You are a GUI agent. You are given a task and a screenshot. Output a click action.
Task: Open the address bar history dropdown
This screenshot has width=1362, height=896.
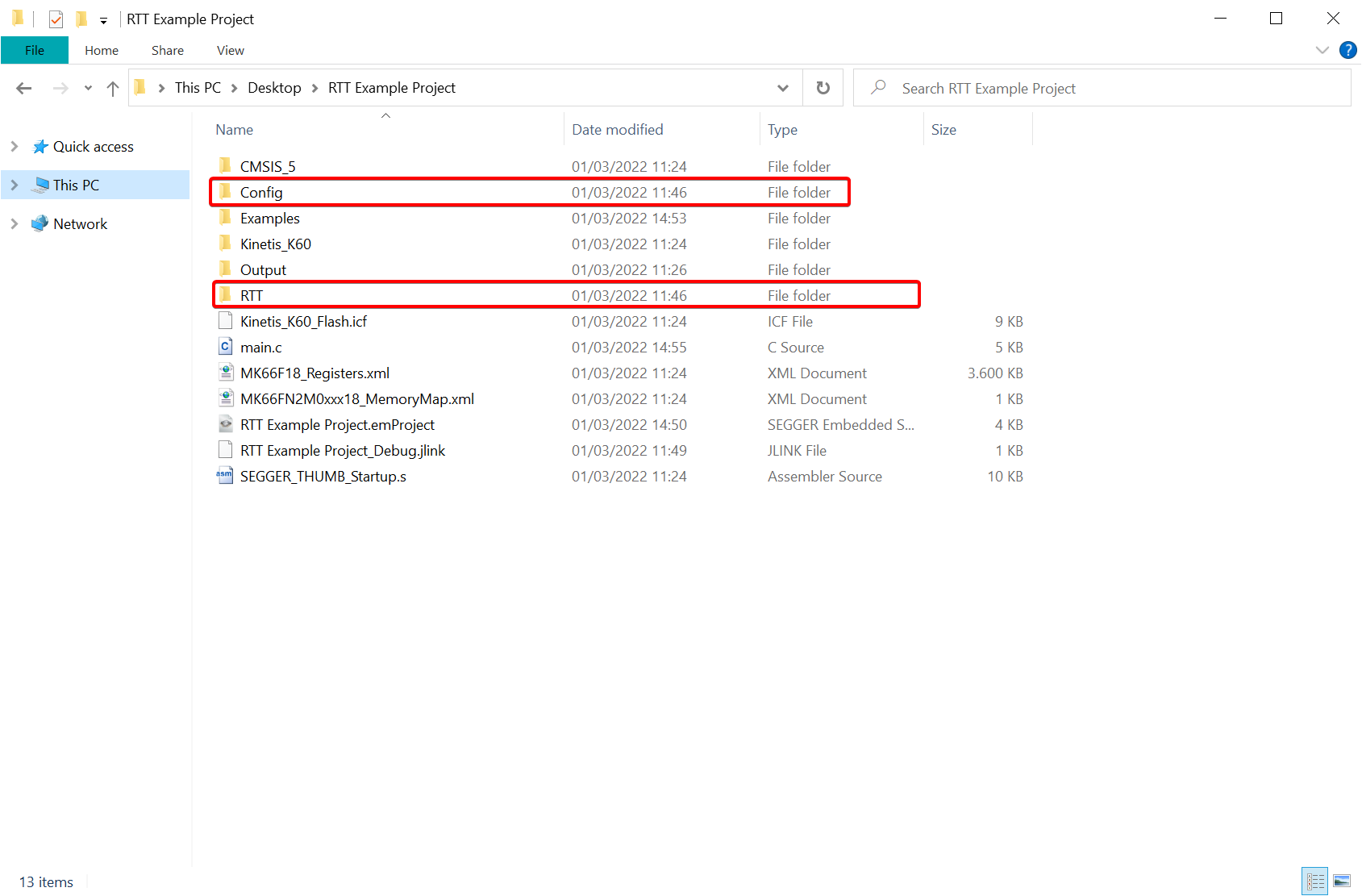(782, 88)
